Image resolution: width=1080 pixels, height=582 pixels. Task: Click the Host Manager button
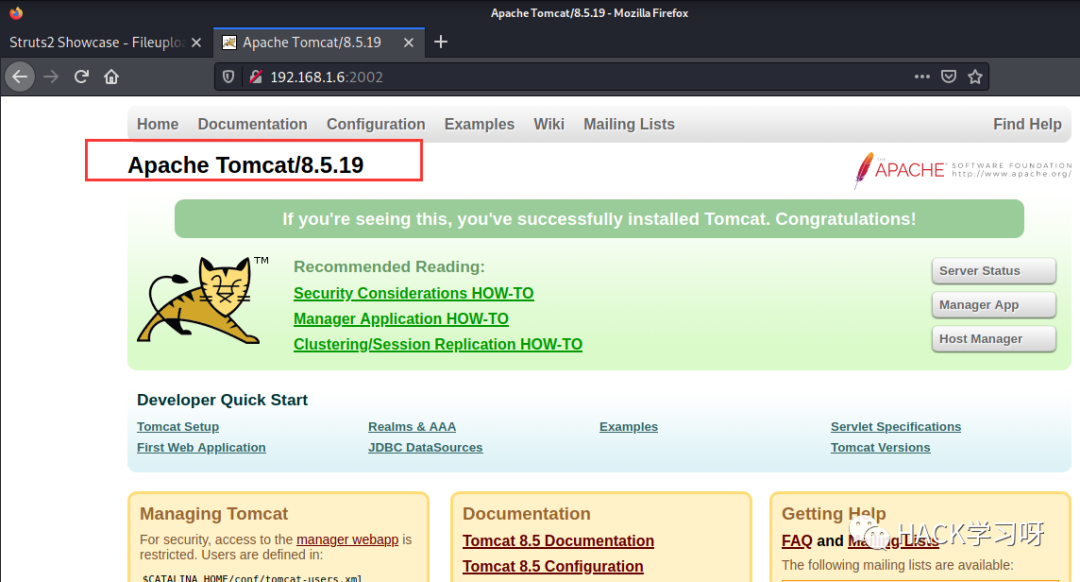[x=993, y=339]
